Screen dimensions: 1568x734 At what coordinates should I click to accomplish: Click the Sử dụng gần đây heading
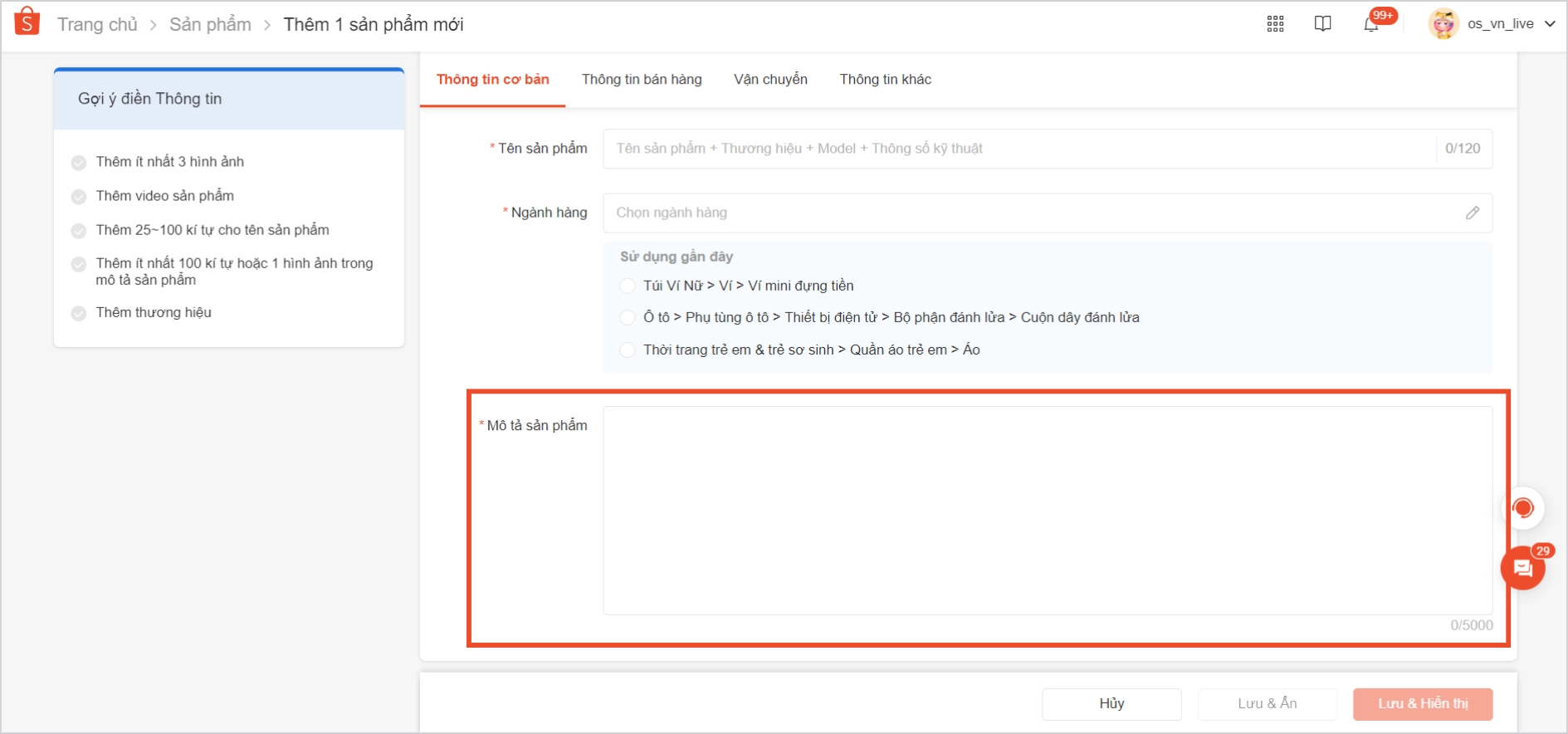tap(677, 257)
